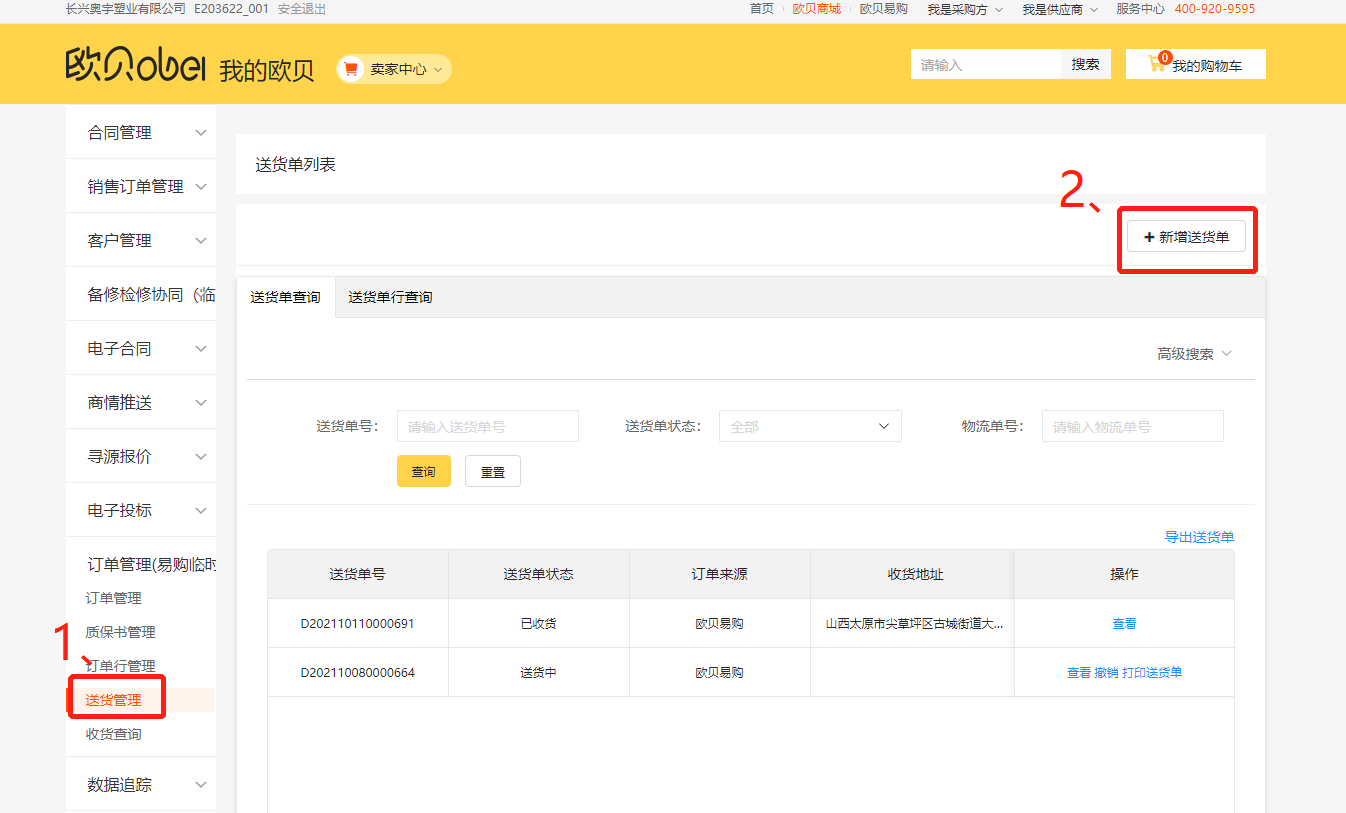Click the 重置 button

493,471
